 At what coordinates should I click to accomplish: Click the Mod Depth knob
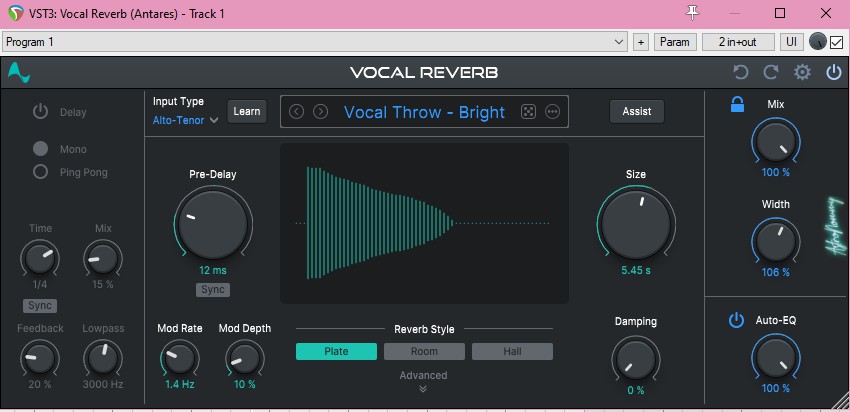244,358
